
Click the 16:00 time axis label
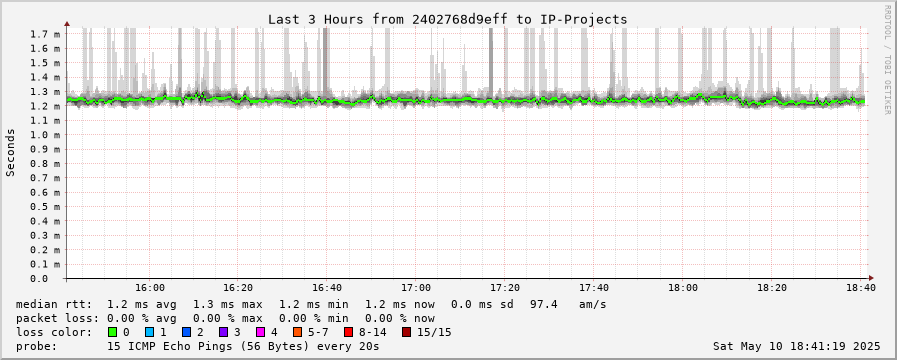(151, 288)
